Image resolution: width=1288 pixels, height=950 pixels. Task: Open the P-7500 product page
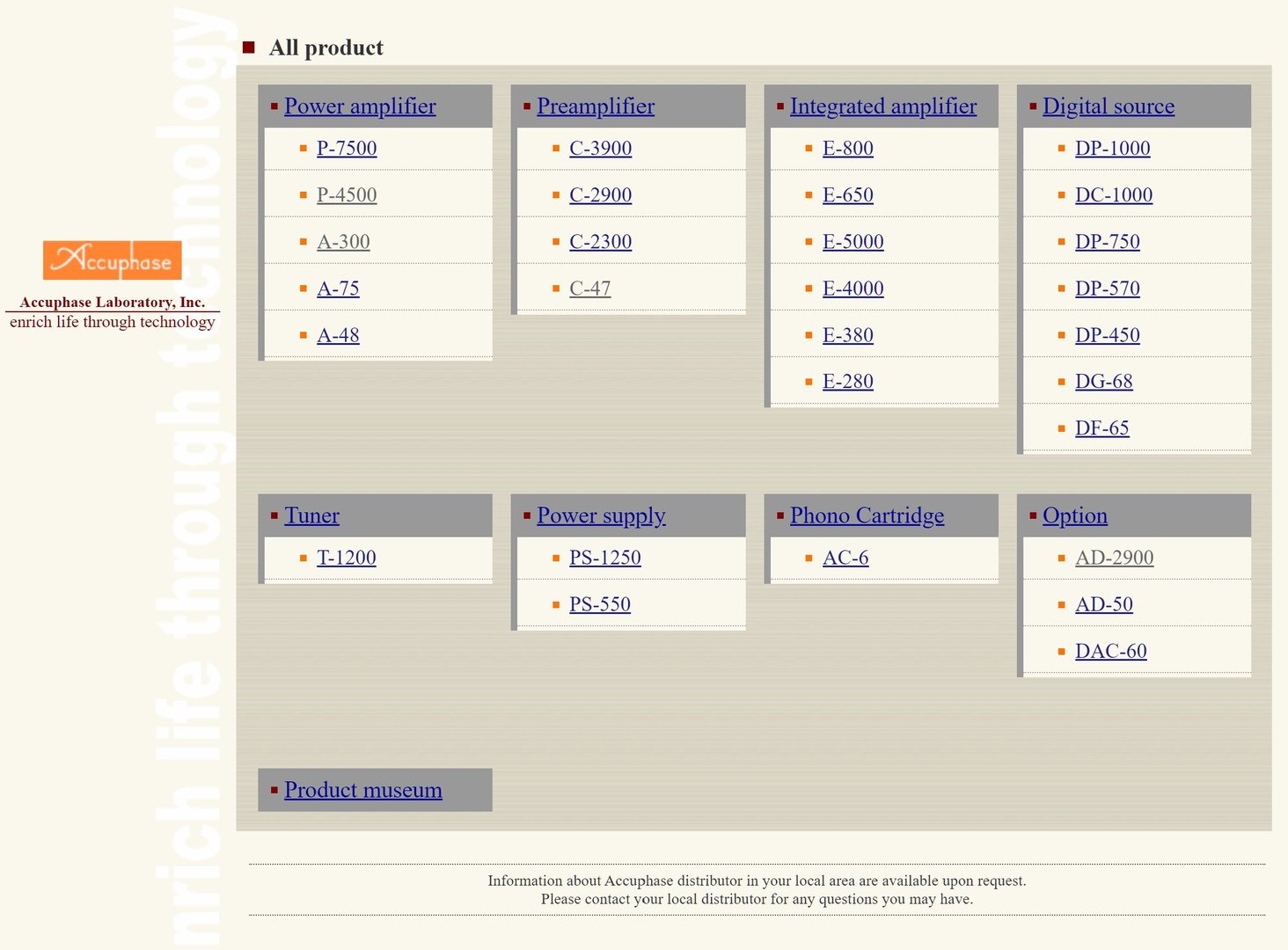pyautogui.click(x=347, y=149)
